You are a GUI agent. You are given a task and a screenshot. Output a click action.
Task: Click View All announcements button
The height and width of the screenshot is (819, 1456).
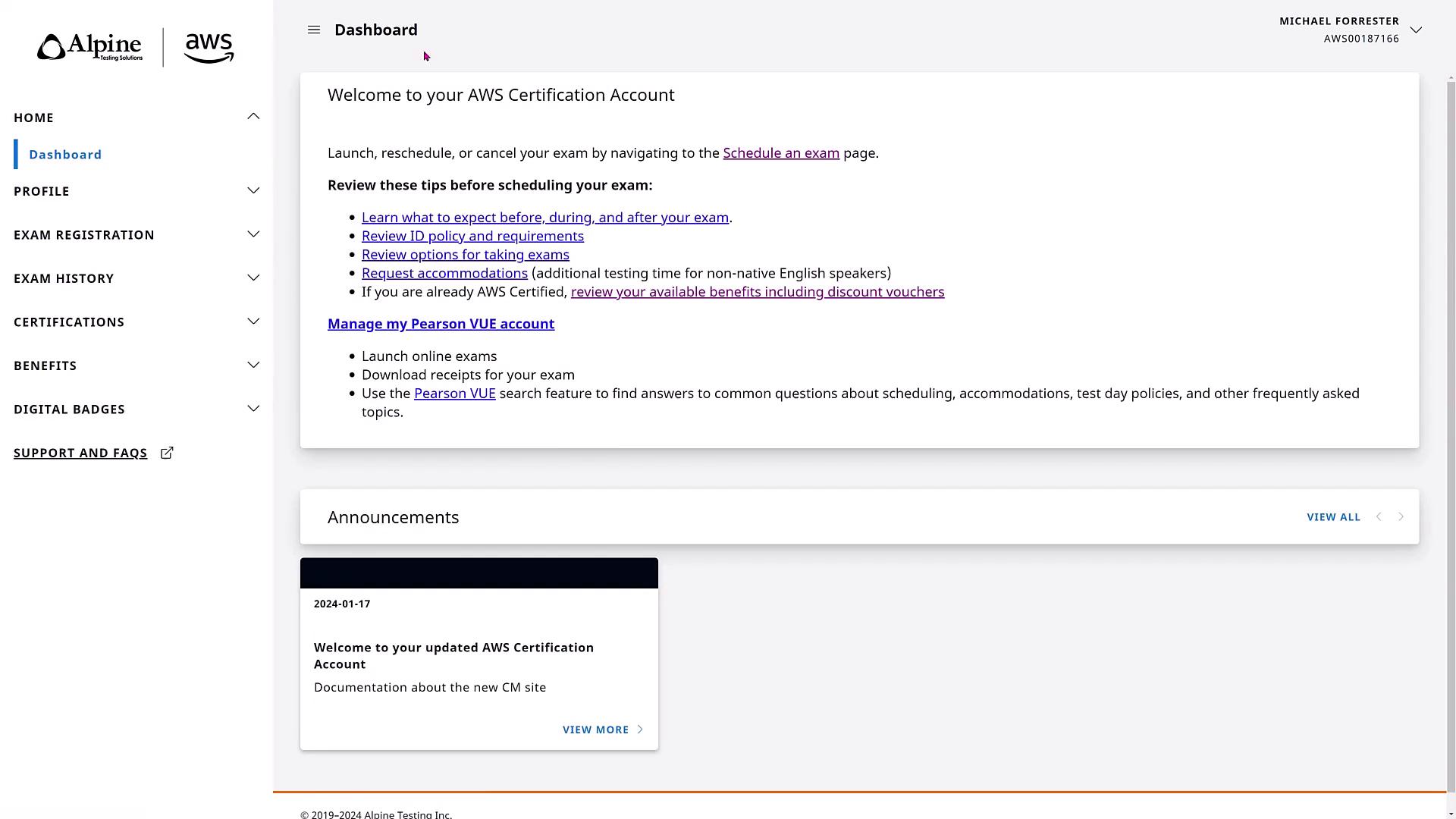point(1333,517)
